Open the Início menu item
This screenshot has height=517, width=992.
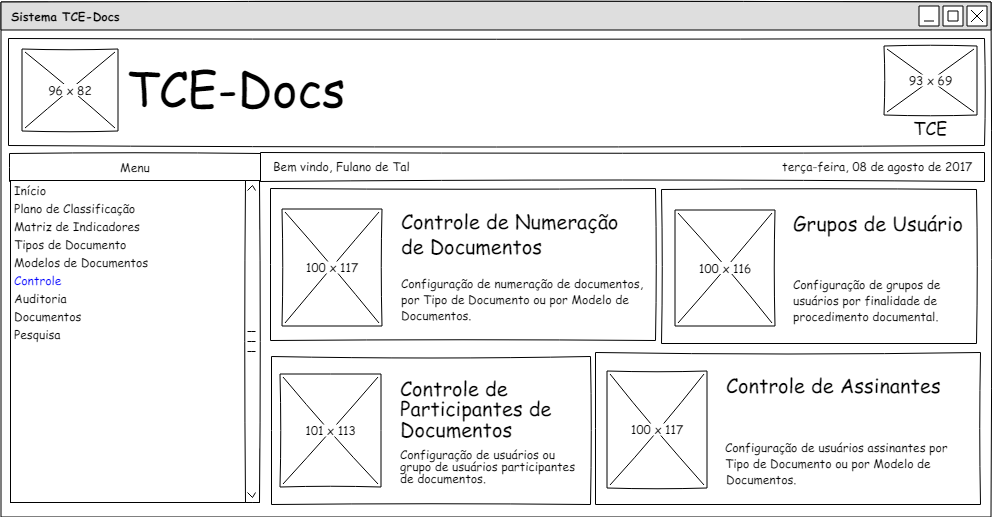pos(30,191)
